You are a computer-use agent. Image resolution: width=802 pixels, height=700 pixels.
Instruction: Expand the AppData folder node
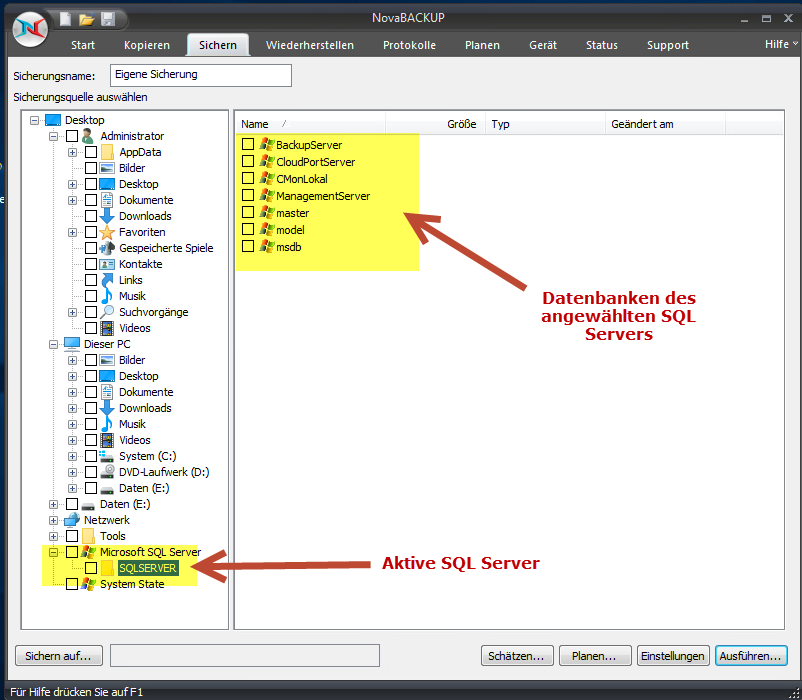(72, 152)
